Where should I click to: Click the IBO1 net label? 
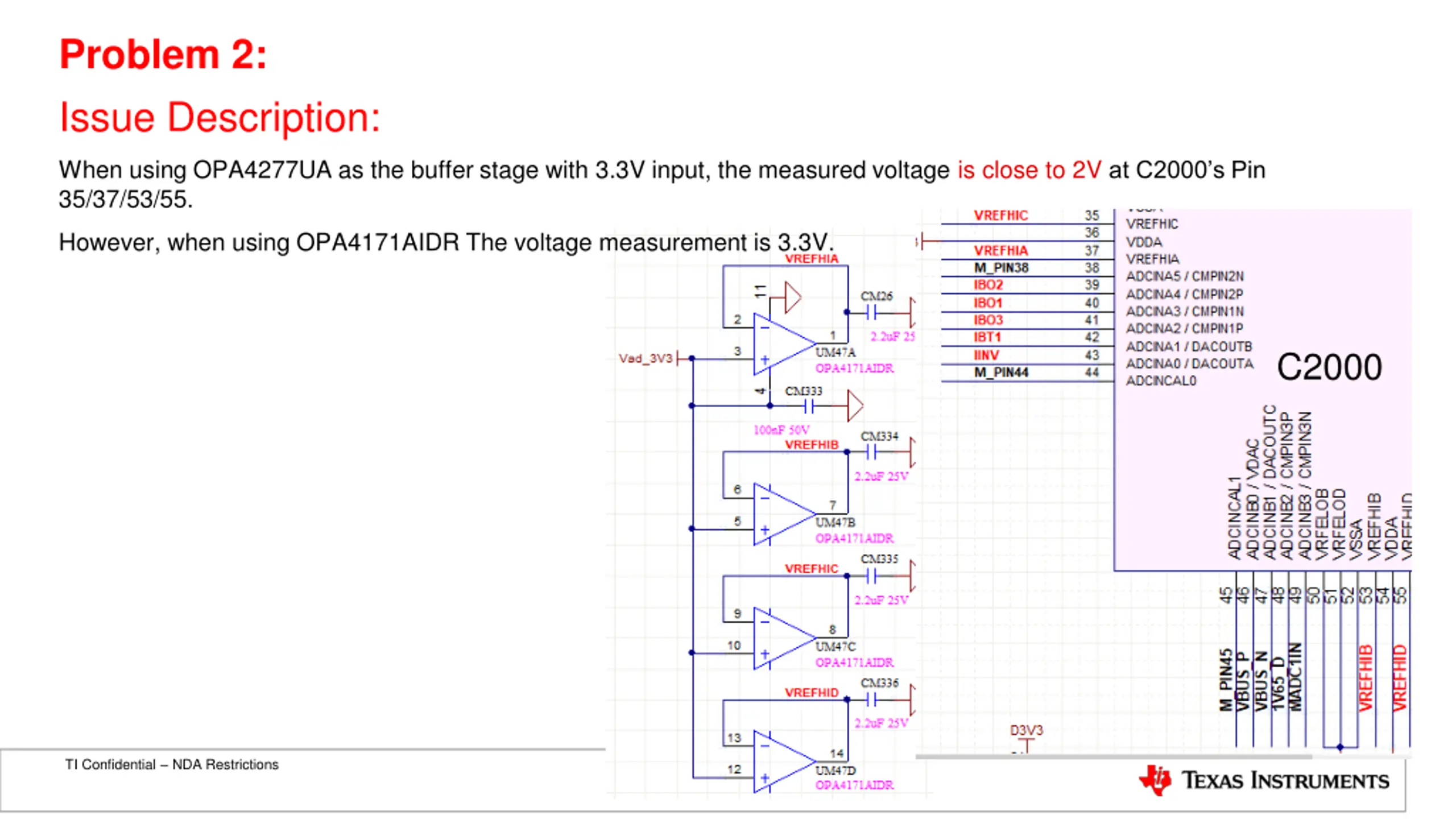tap(987, 303)
